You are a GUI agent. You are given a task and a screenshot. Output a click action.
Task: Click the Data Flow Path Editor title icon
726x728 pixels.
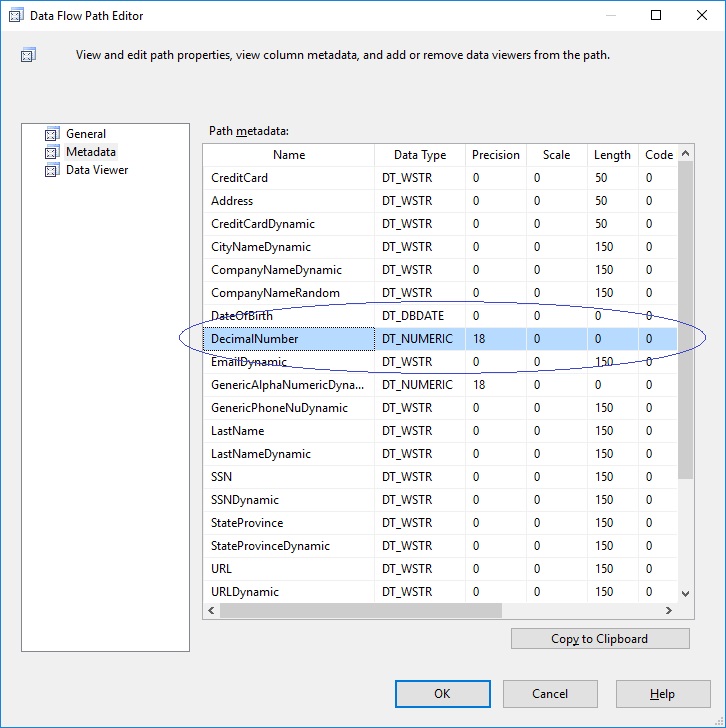tap(16, 16)
